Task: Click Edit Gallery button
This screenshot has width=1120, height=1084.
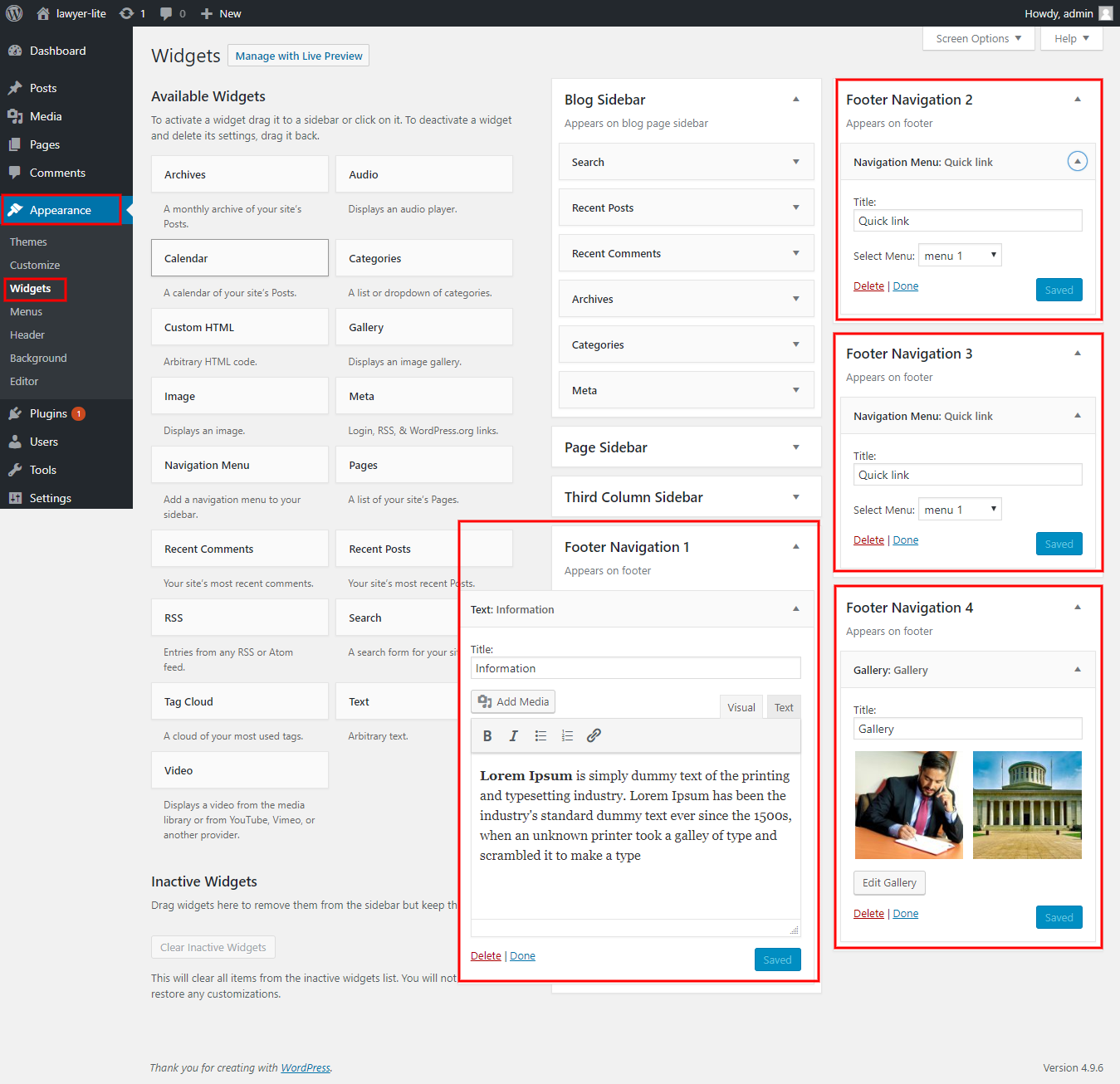Action: (x=888, y=882)
